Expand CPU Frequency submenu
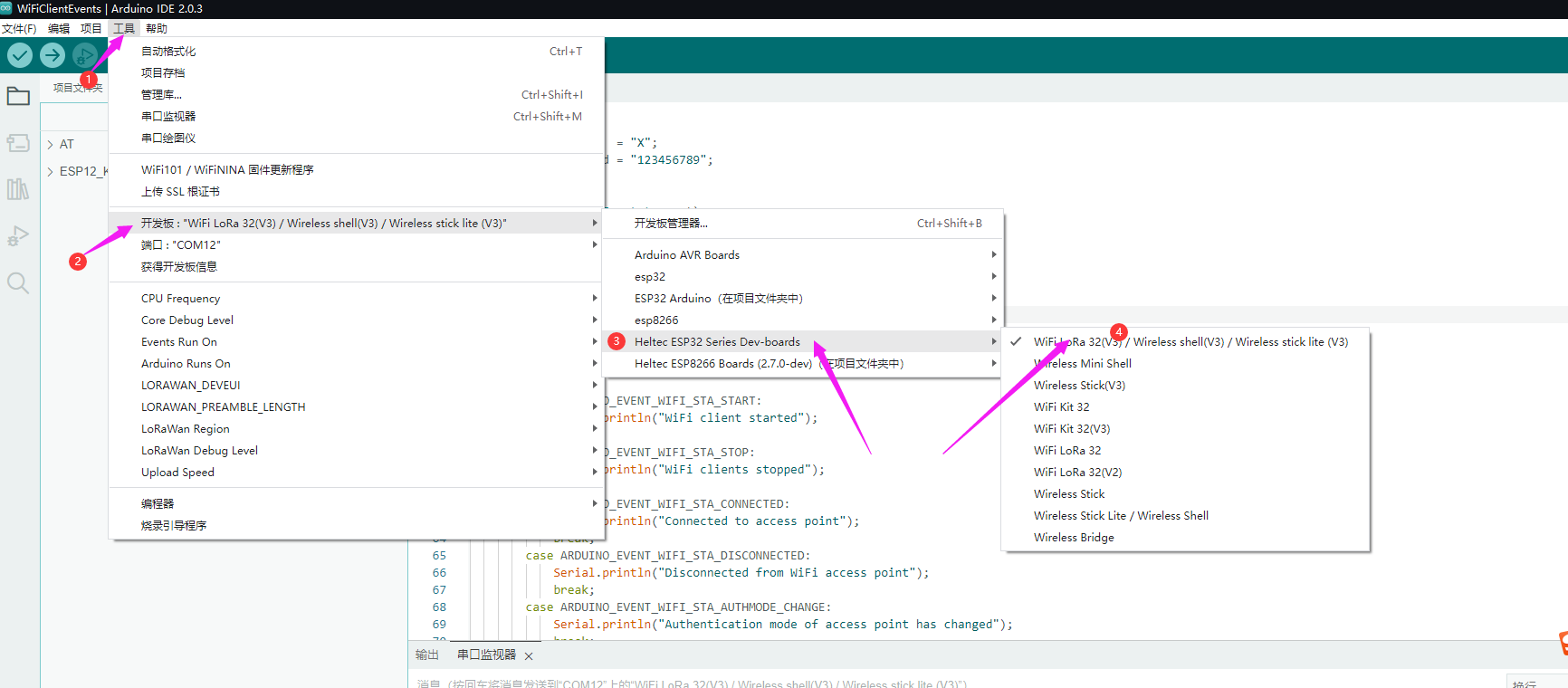This screenshot has width=1568, height=688. pos(357,299)
